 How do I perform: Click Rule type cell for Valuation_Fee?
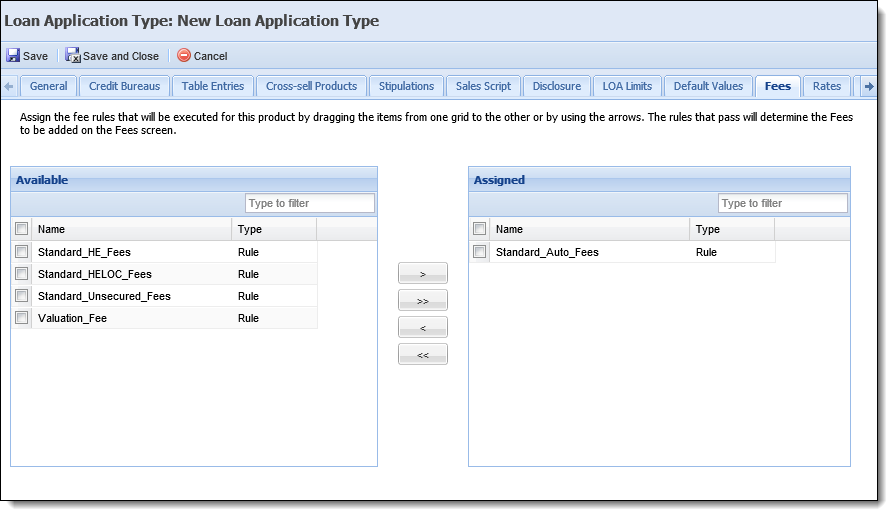click(x=248, y=318)
